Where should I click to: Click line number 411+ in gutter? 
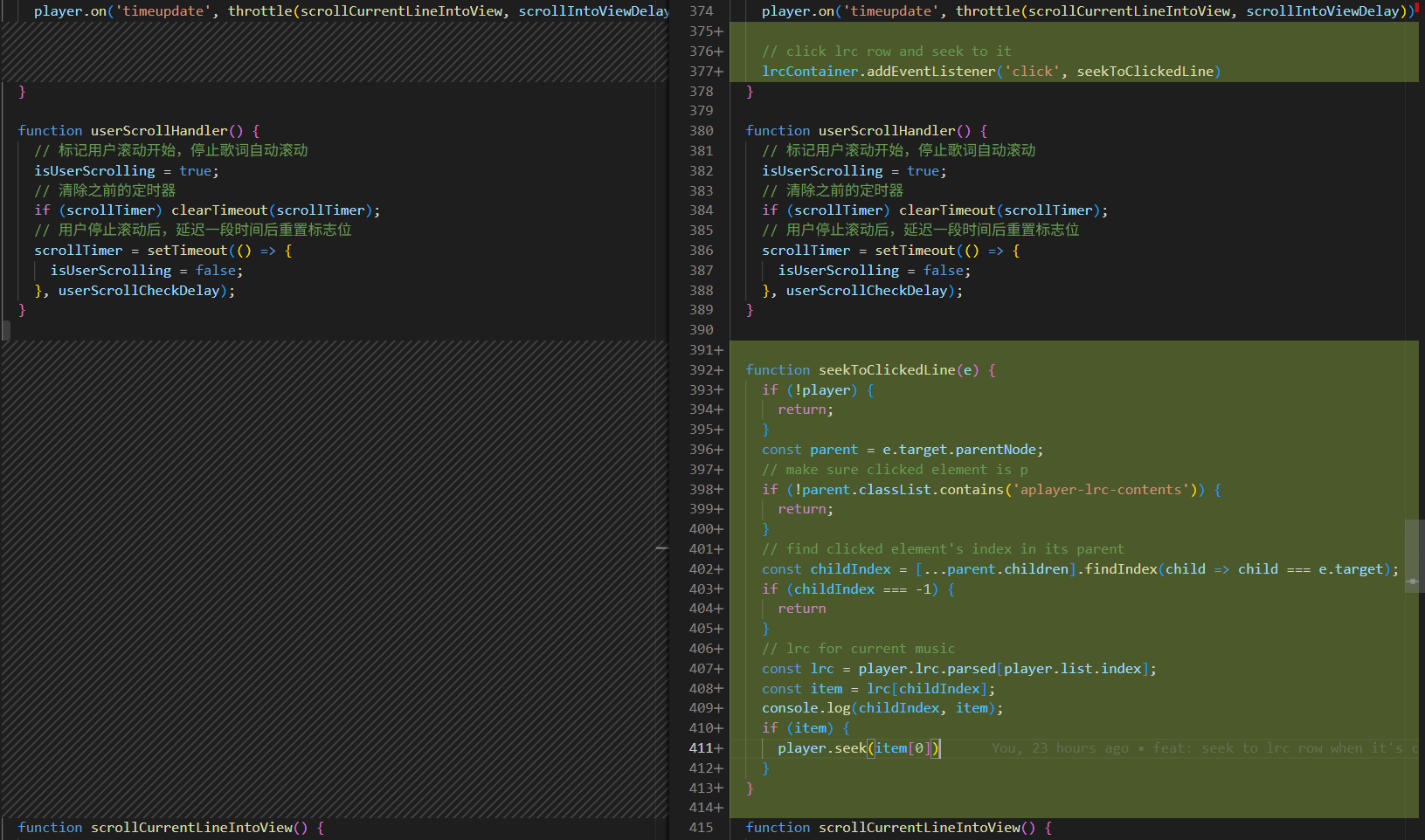pos(706,748)
